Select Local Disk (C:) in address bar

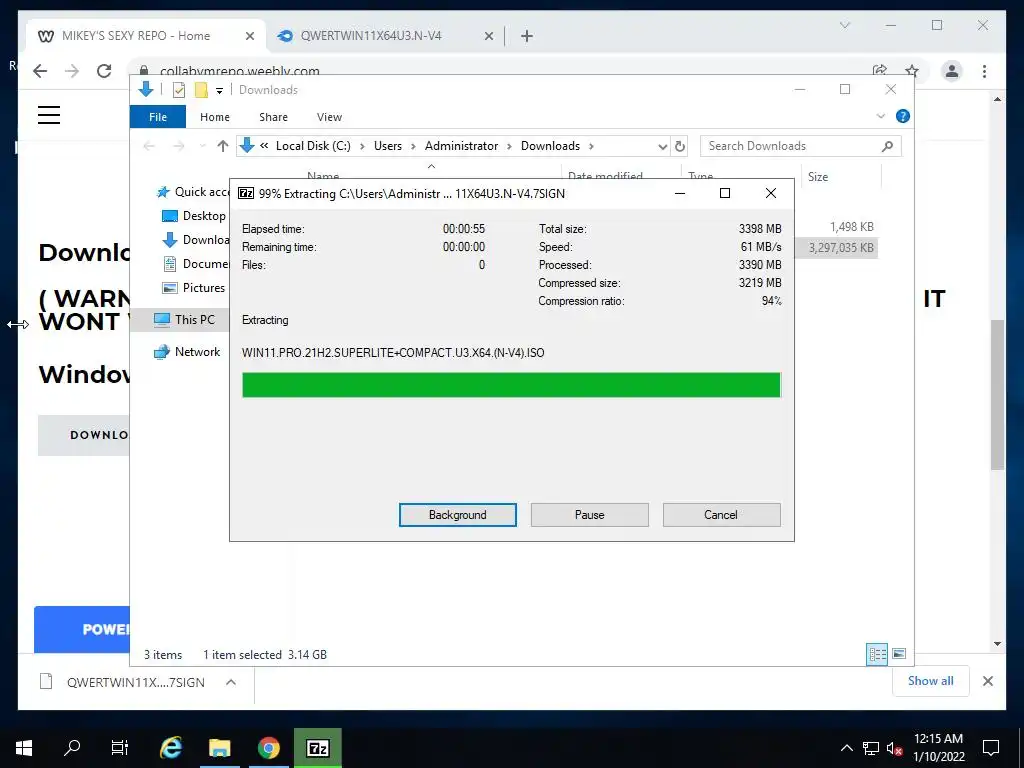313,146
